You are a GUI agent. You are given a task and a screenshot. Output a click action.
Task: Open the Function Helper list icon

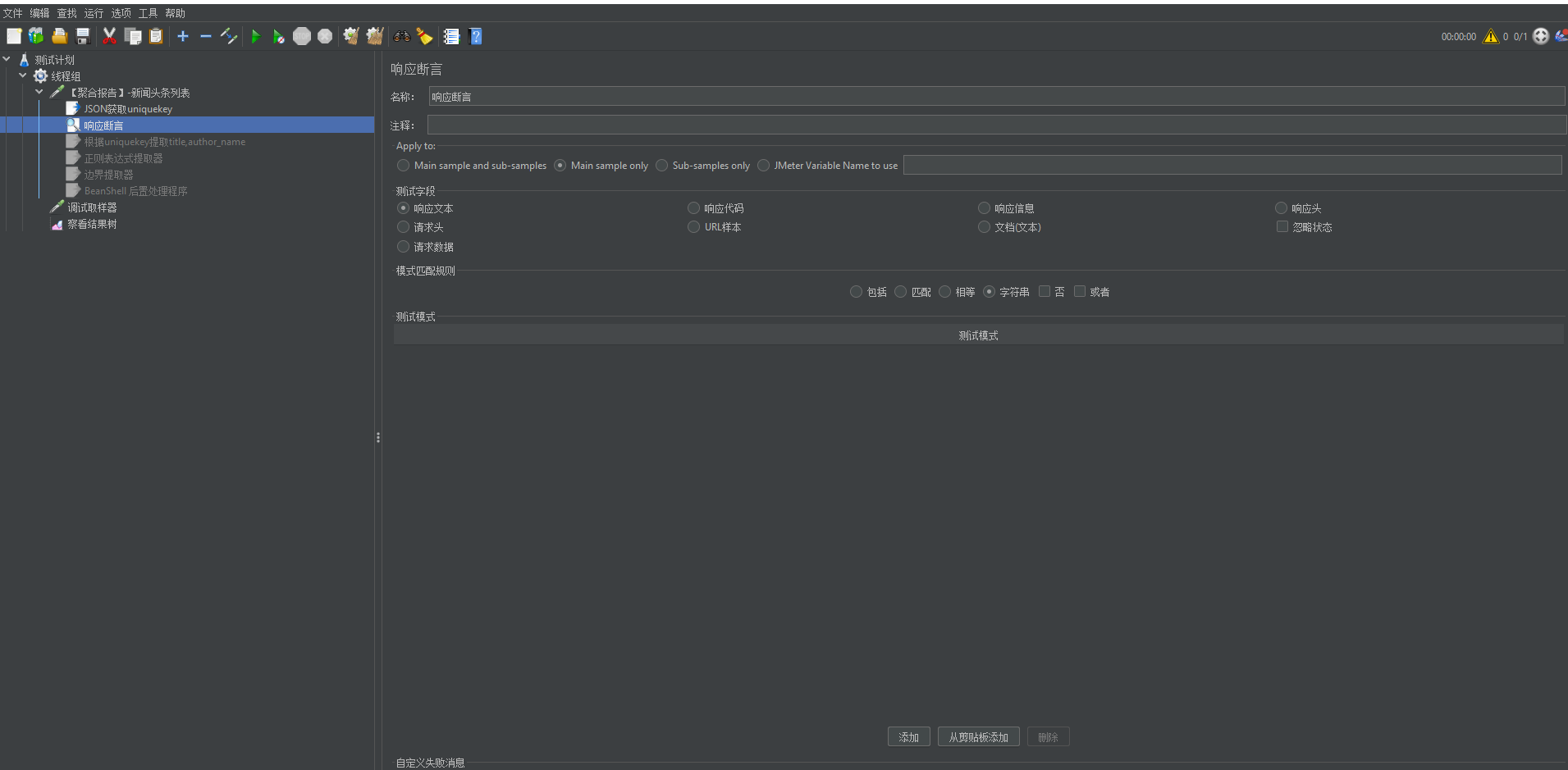click(x=451, y=36)
